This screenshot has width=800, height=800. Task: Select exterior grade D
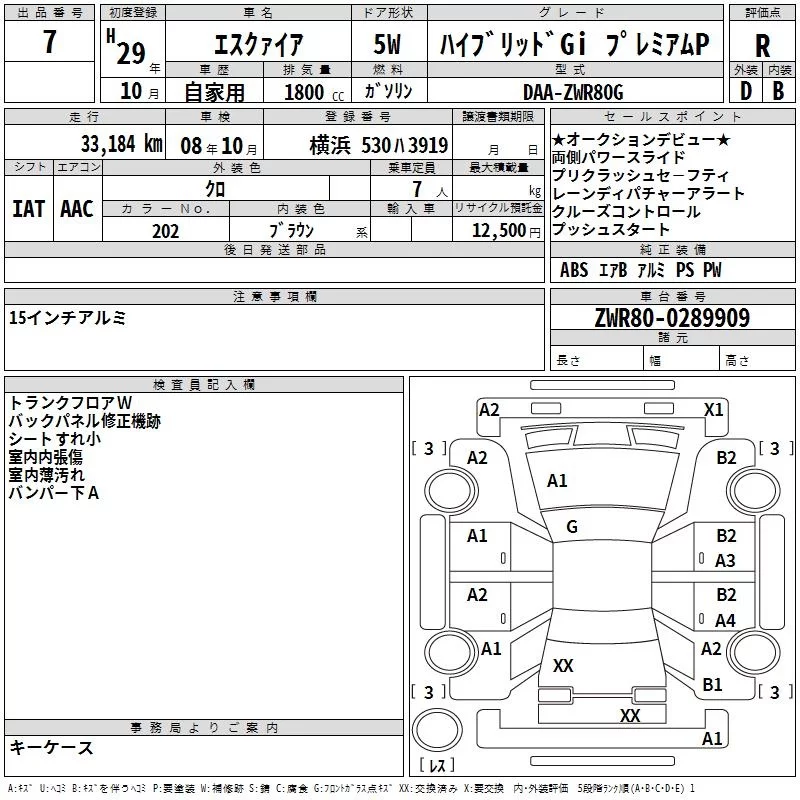[x=746, y=91]
